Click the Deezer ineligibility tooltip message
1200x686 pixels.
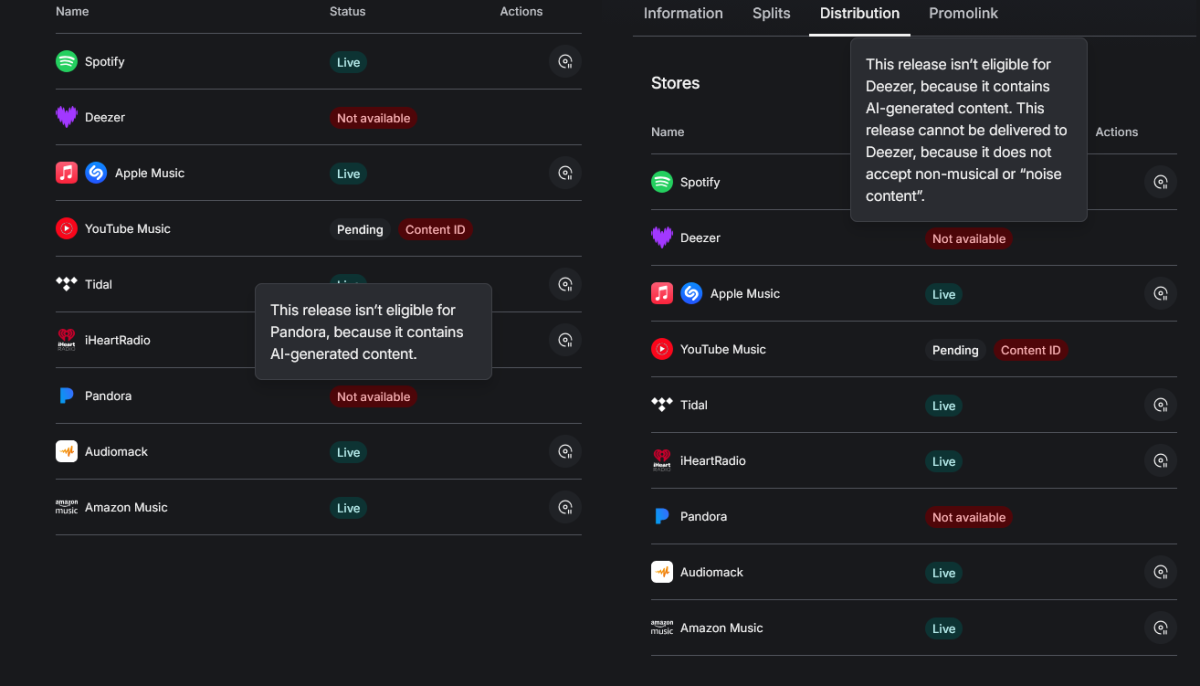968,130
